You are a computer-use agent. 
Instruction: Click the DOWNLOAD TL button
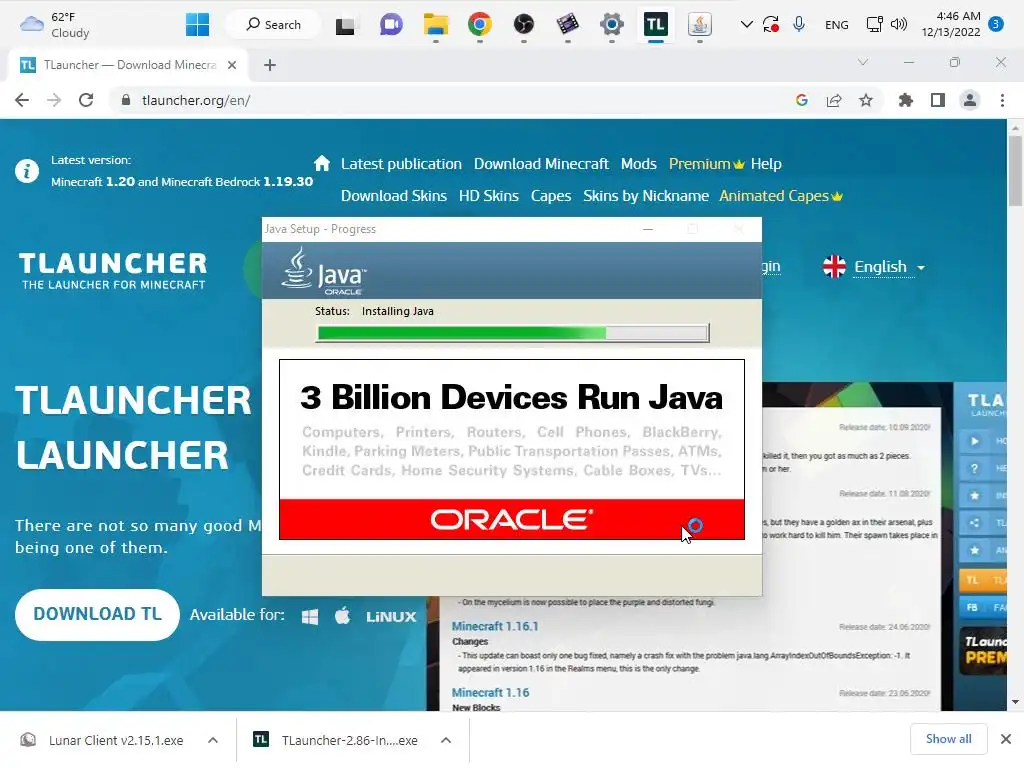(97, 615)
